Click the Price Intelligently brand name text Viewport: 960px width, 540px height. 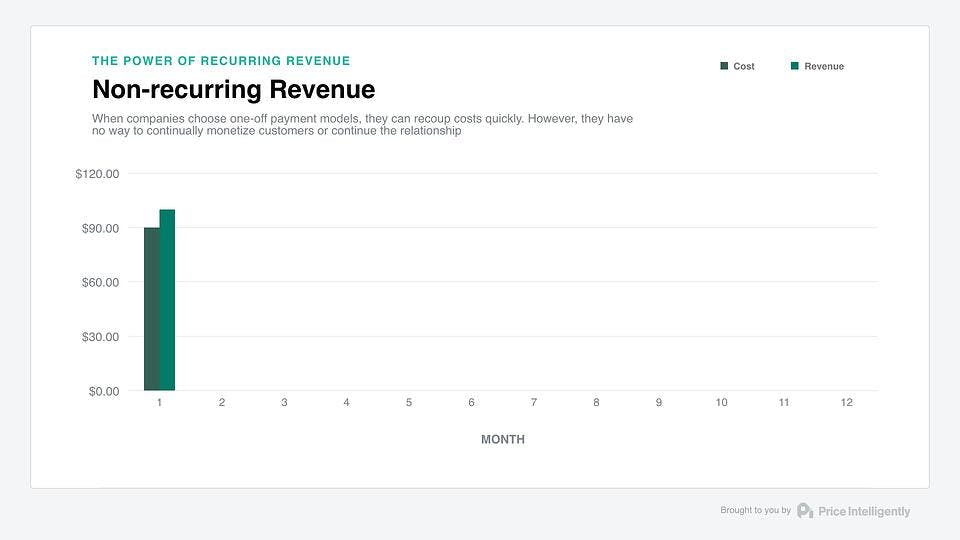pyautogui.click(x=864, y=511)
